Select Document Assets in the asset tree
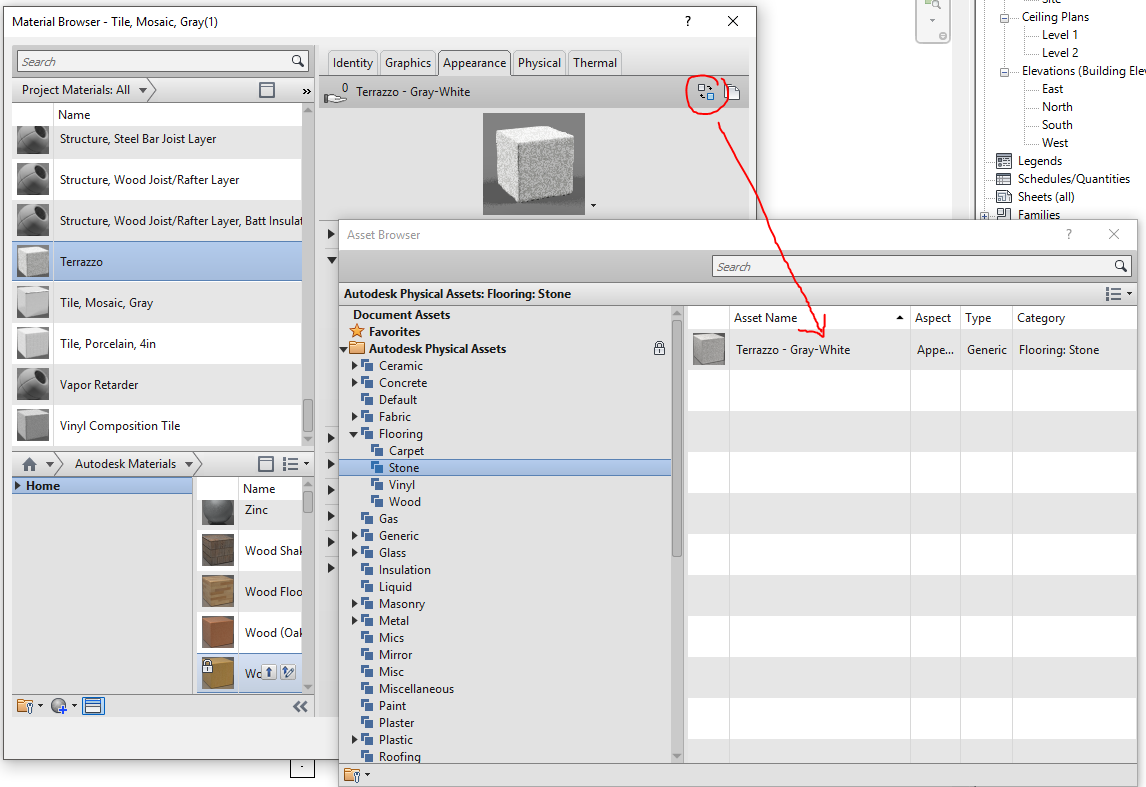 coord(401,315)
